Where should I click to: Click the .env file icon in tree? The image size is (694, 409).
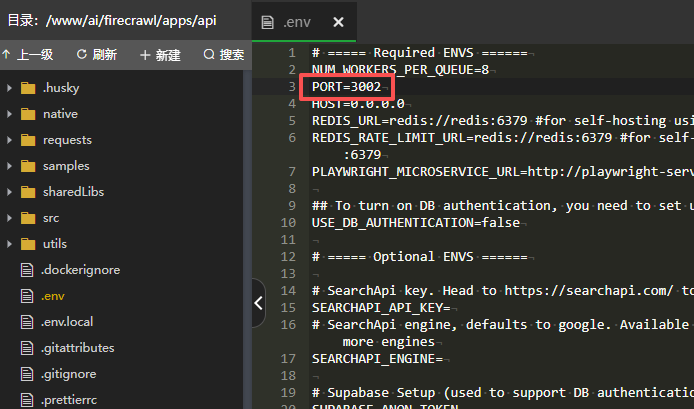click(28, 296)
